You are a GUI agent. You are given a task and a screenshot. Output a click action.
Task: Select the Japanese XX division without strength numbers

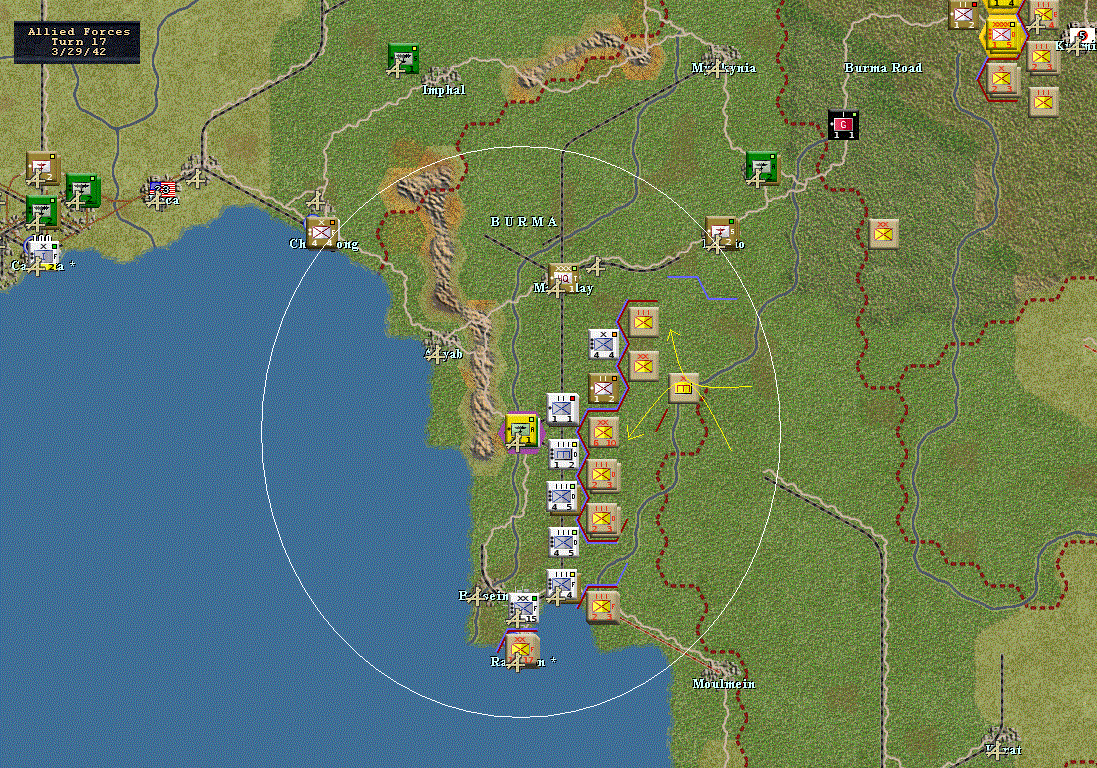(x=643, y=366)
